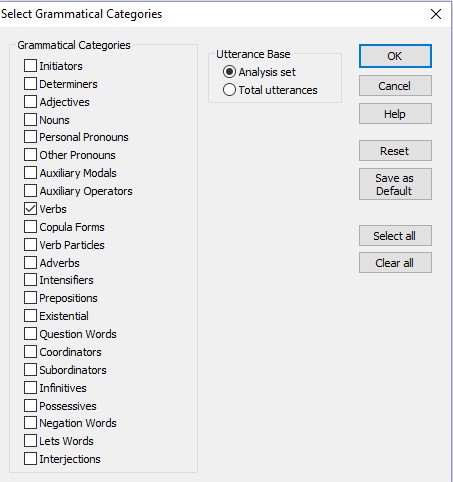Image resolution: width=453 pixels, height=482 pixels.
Task: Check Subordinators box
Action: [30, 370]
